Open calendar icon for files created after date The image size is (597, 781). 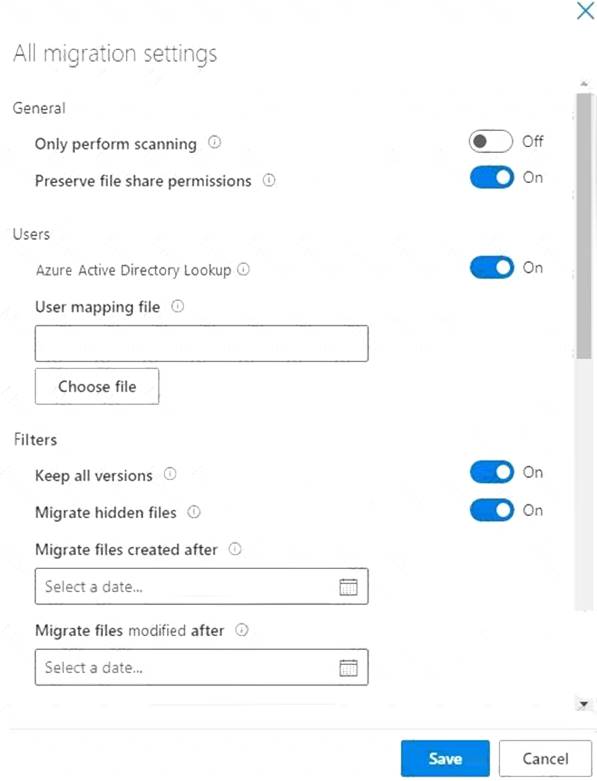348,587
